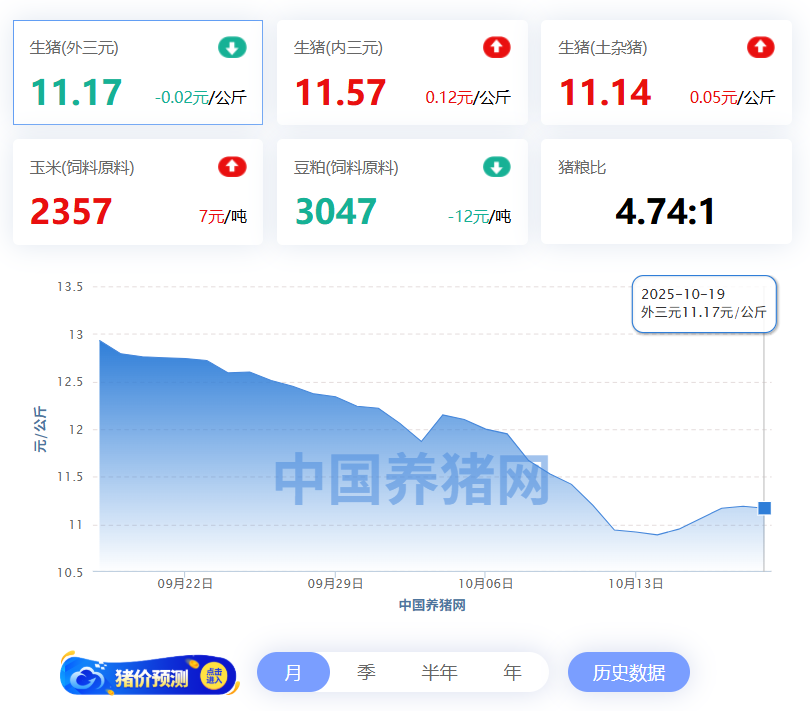Click the red up arrow on 生猪(内三元) card
This screenshot has height=711, width=810.
click(x=496, y=47)
